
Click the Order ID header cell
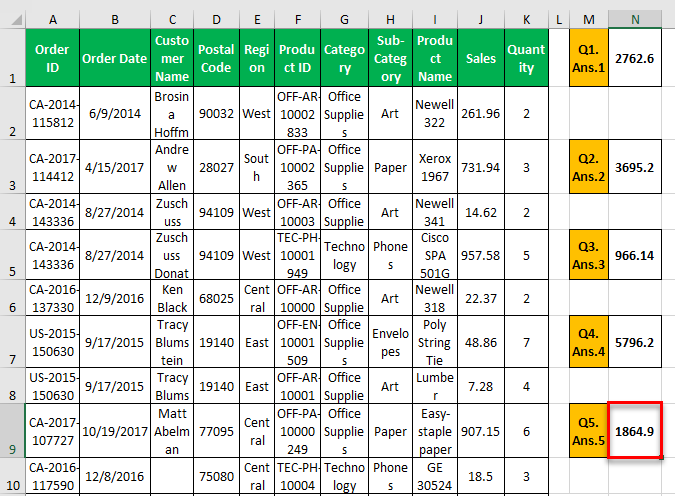tap(53, 58)
